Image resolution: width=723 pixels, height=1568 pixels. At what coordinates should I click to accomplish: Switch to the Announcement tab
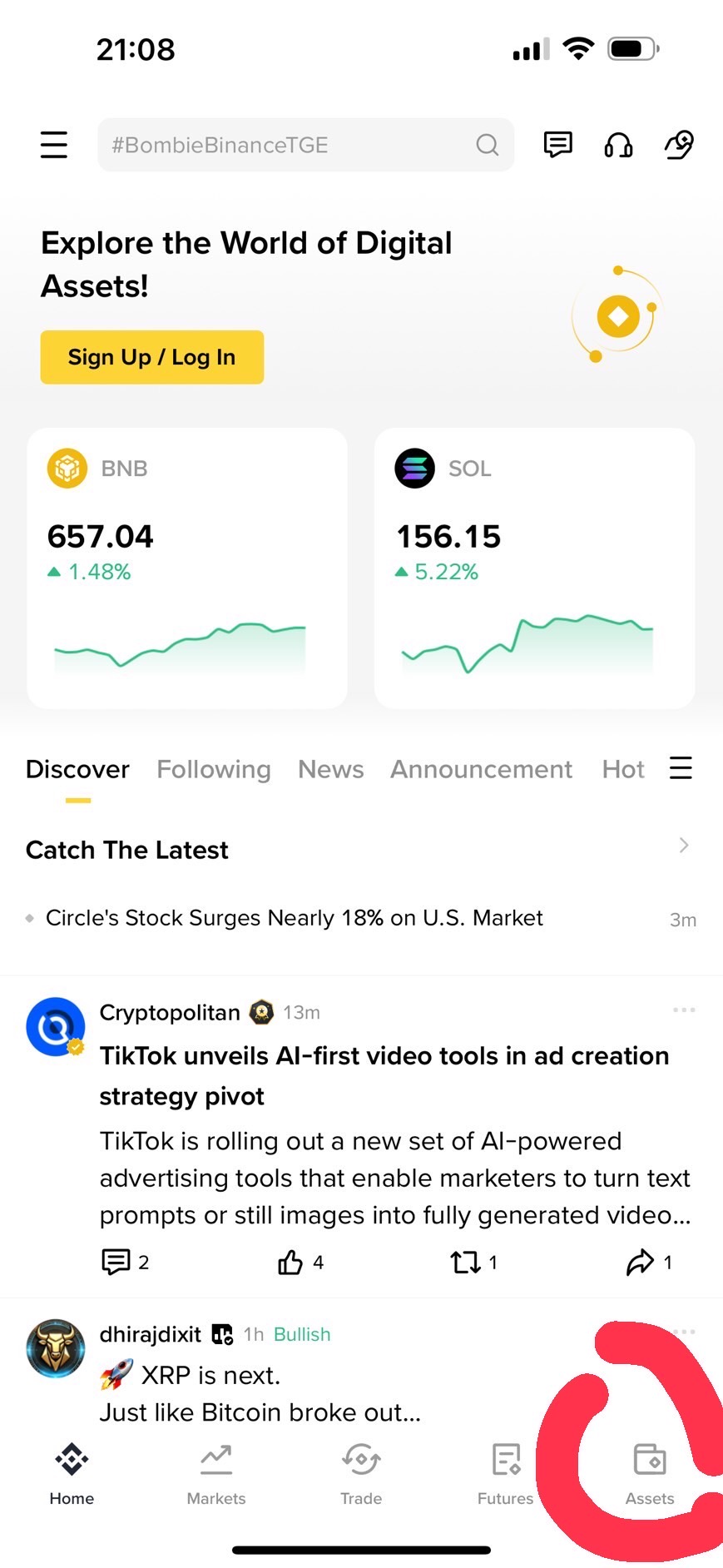[x=482, y=769]
